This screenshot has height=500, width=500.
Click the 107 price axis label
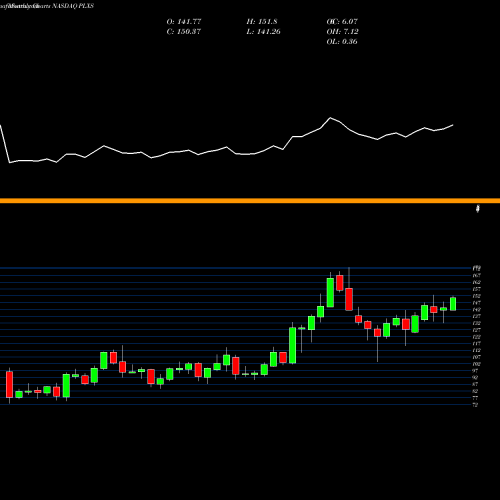point(477,357)
